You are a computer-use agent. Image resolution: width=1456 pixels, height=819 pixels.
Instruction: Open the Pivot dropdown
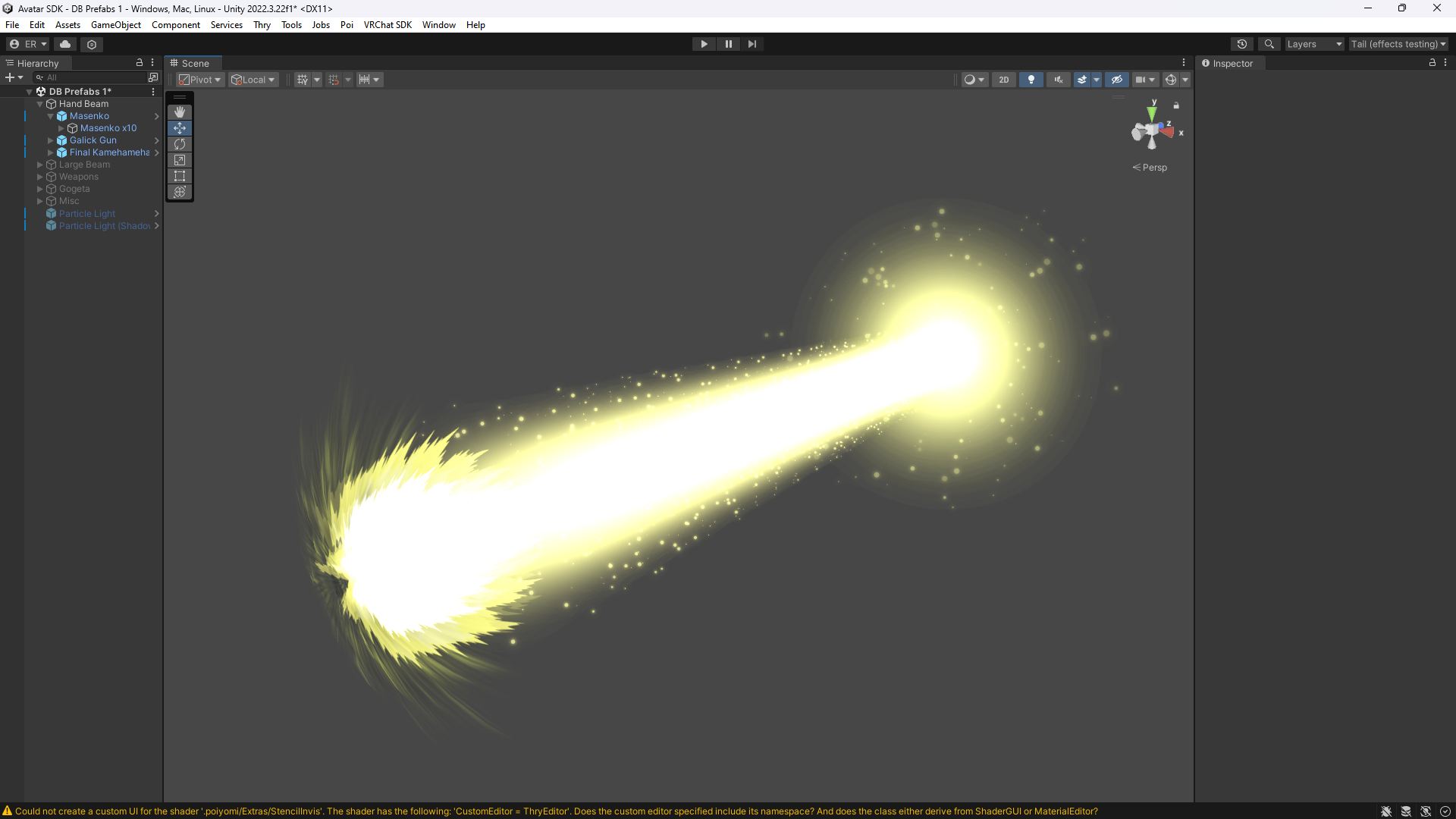(200, 80)
